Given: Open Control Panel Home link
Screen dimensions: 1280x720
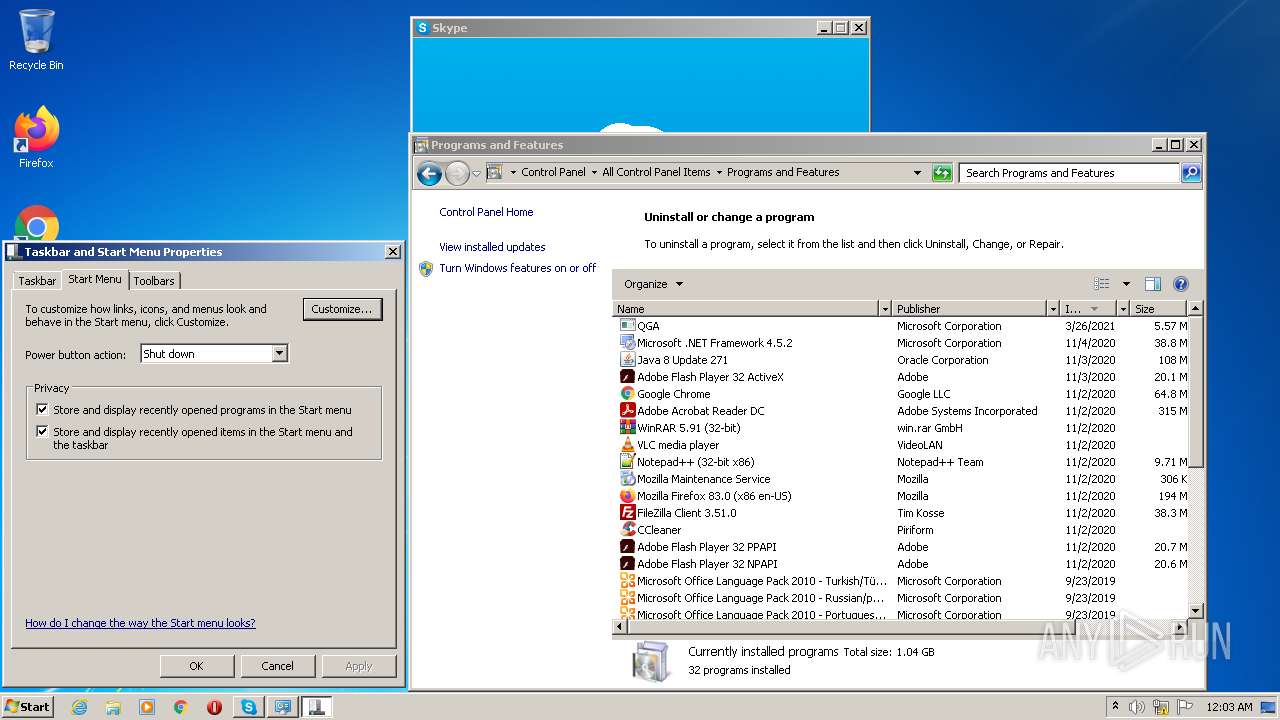Looking at the screenshot, I should [x=486, y=212].
